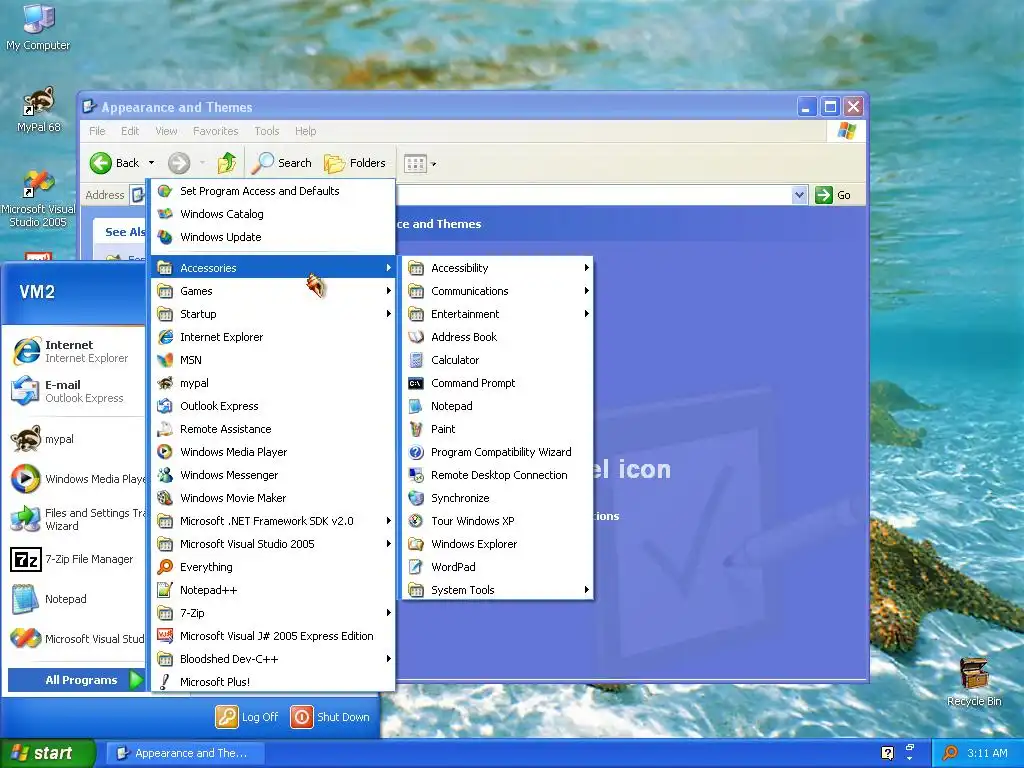Click the Log Off button
This screenshot has width=1024, height=768.
click(248, 716)
